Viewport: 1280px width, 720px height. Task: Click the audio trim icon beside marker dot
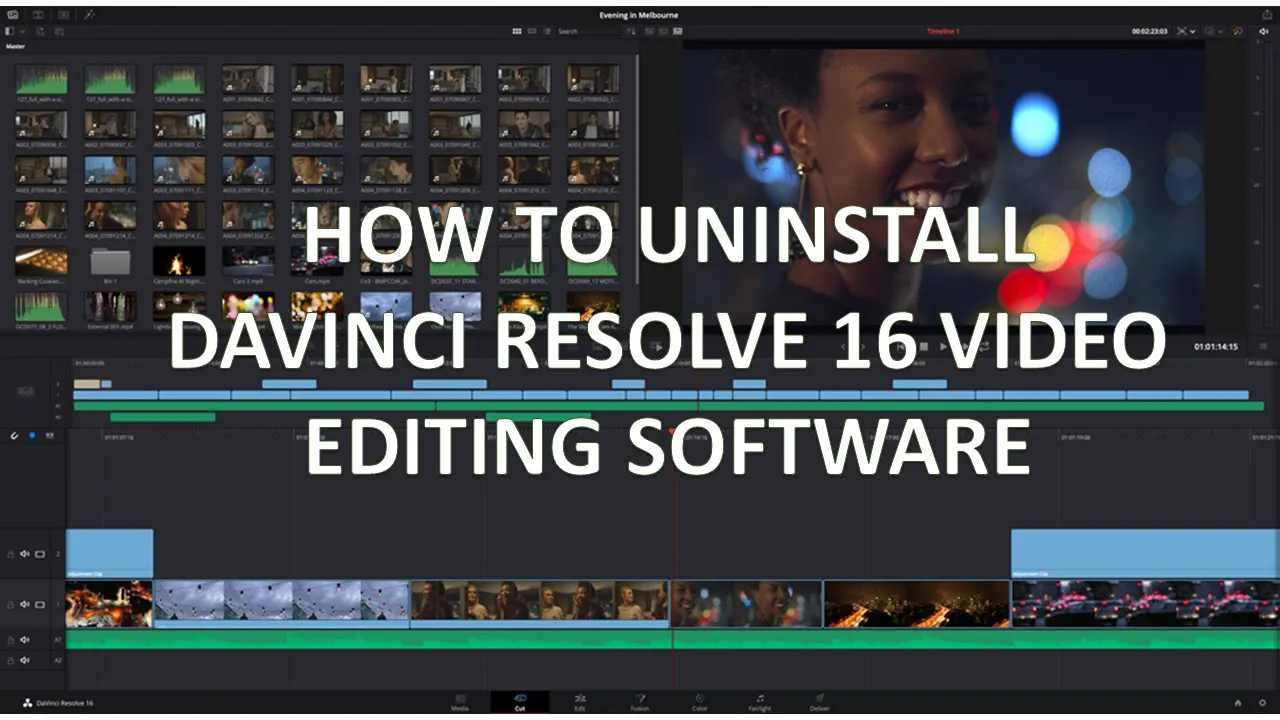[50, 435]
